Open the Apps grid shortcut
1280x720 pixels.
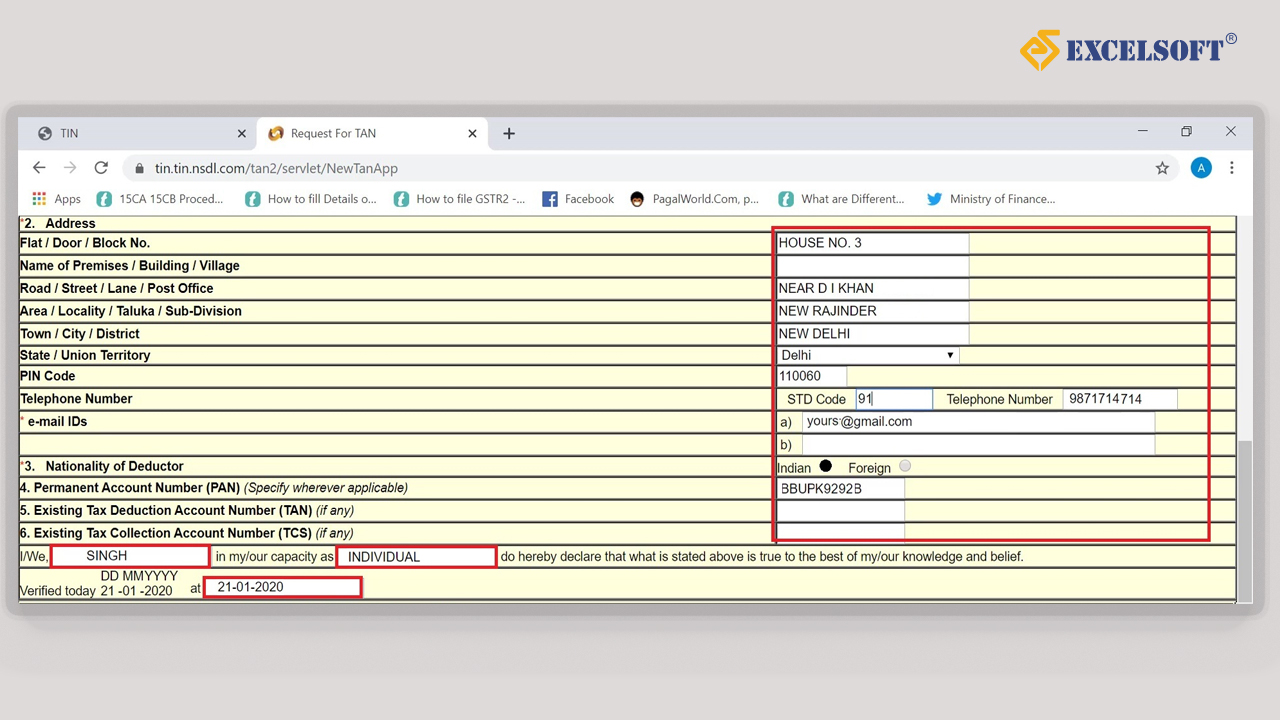[57, 199]
